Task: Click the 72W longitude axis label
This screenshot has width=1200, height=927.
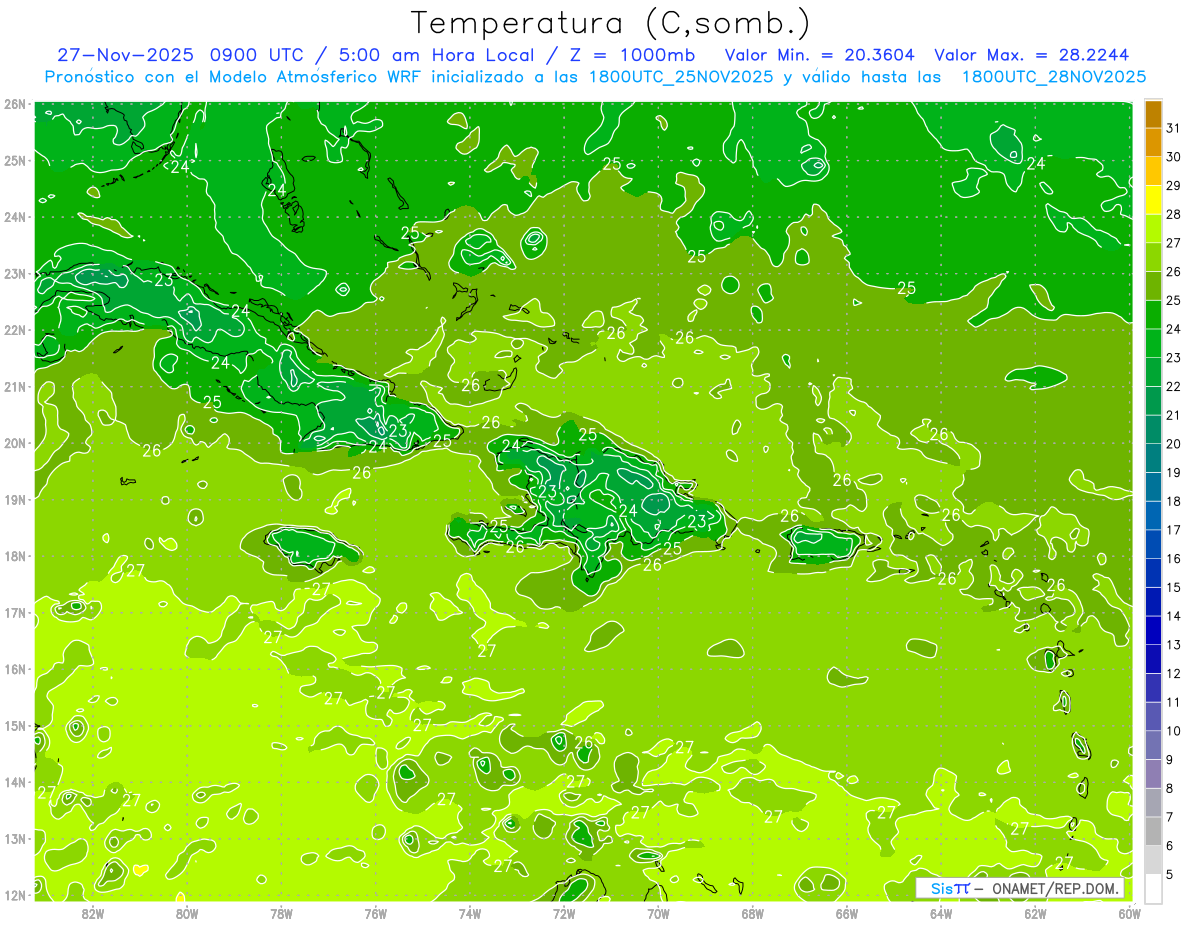Action: coord(564,913)
